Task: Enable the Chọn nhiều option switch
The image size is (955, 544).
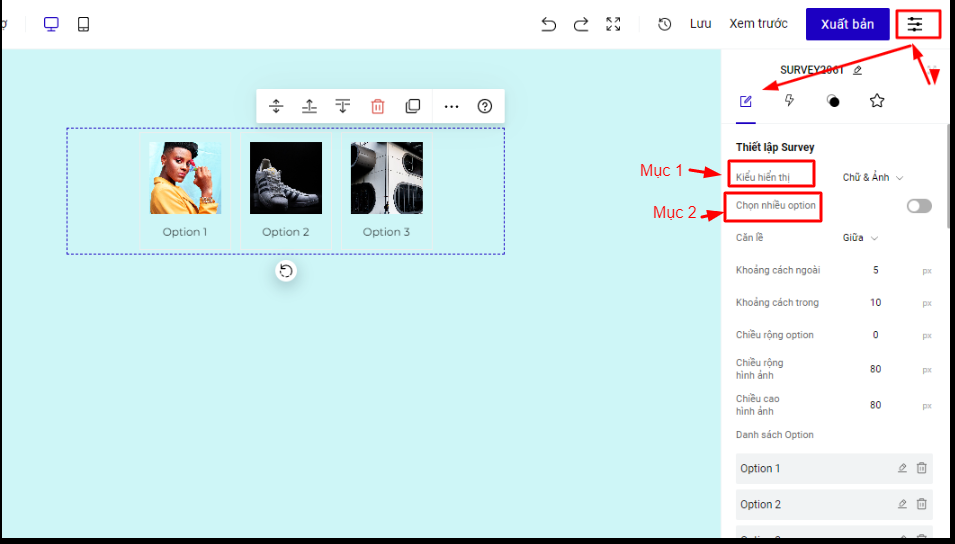Action: (x=918, y=206)
